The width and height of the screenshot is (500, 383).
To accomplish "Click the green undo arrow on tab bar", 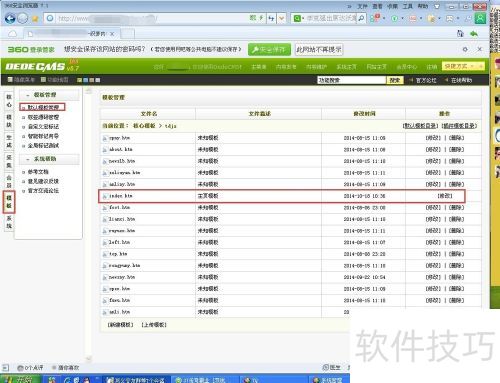I will 474,33.
